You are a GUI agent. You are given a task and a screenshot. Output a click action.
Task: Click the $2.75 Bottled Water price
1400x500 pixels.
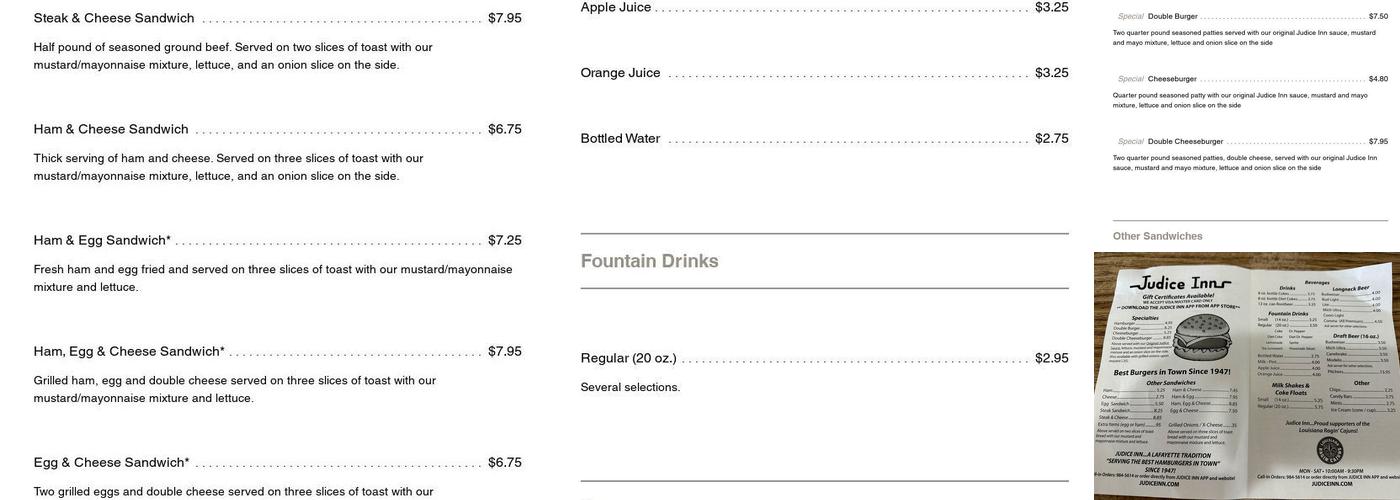(x=1051, y=139)
